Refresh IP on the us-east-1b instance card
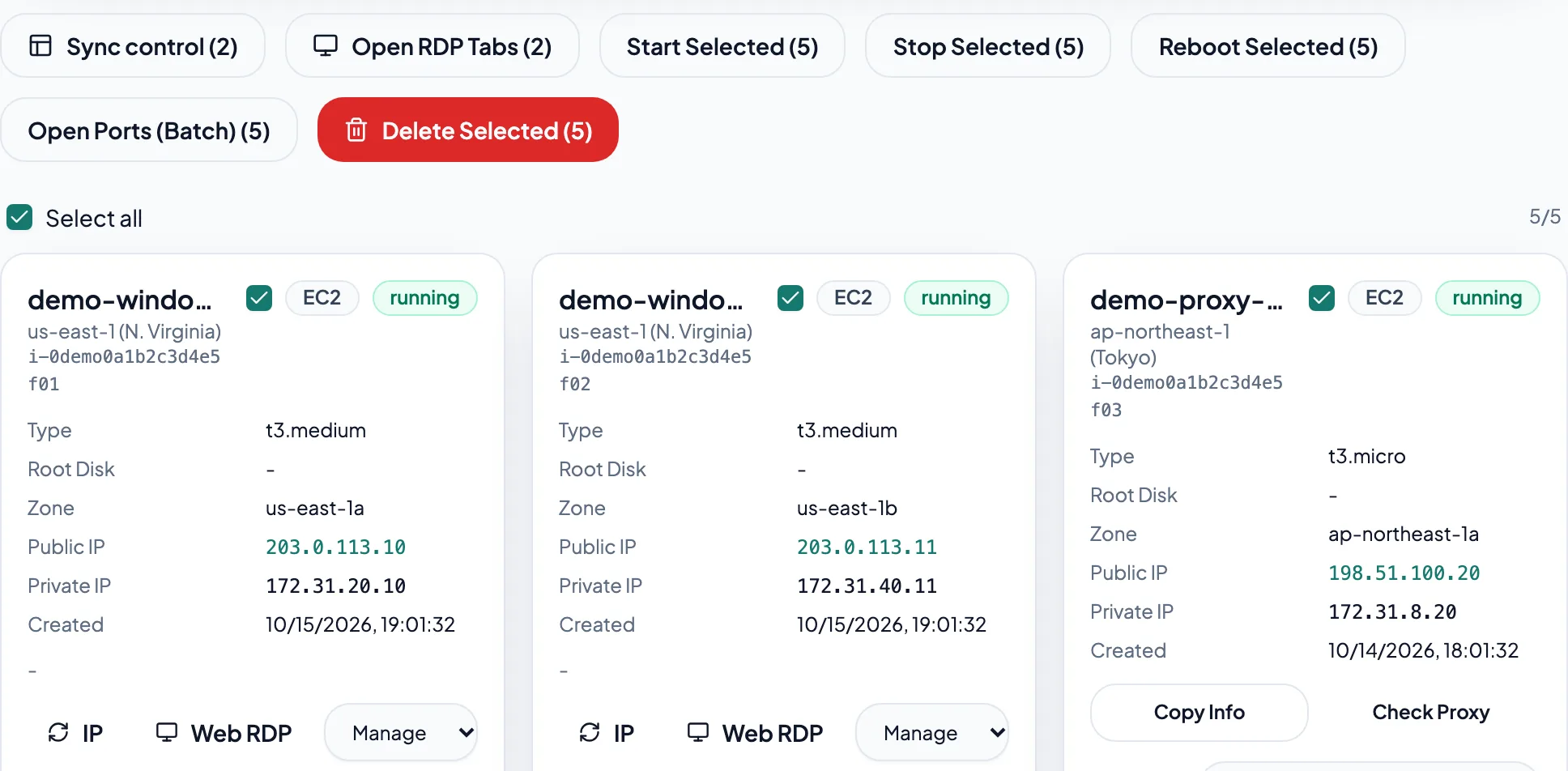The width and height of the screenshot is (1568, 771). pos(607,733)
